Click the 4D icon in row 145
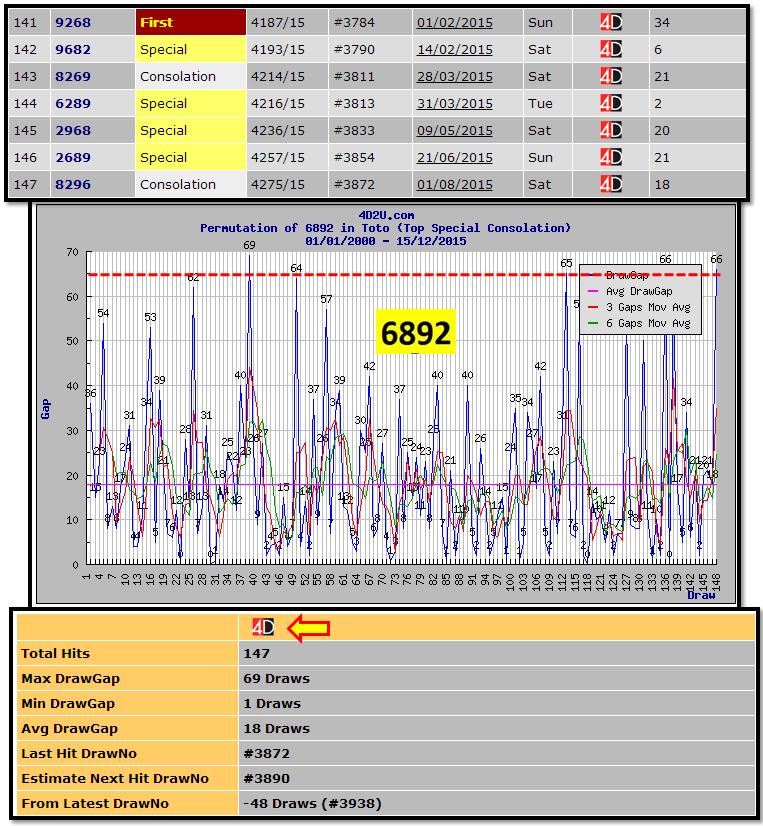The width and height of the screenshot is (763, 826). tap(610, 130)
